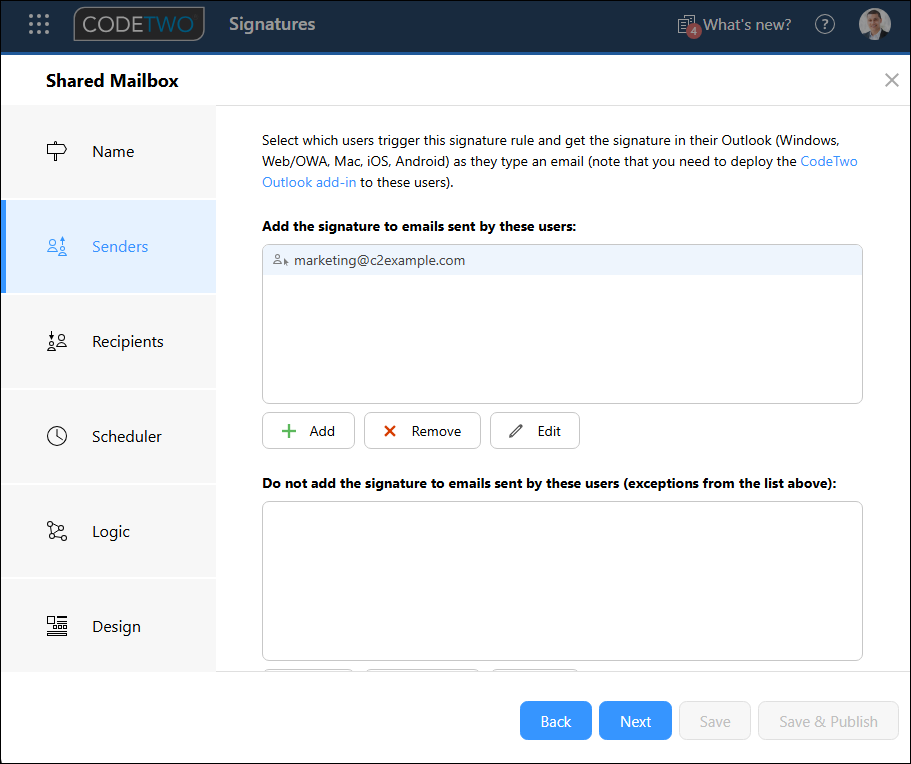Viewport: 911px width, 764px height.
Task: Close the Shared Mailbox panel
Action: pyautogui.click(x=891, y=80)
